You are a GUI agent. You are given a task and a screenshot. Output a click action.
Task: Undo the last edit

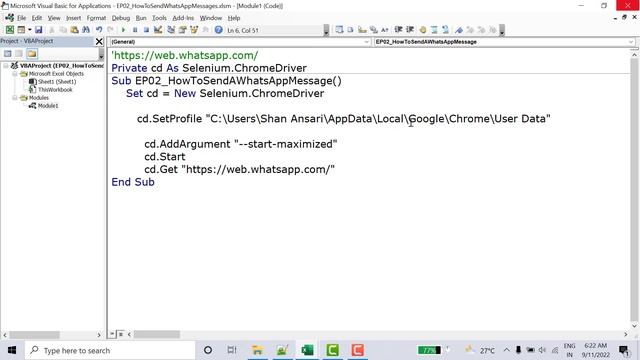click(99, 30)
